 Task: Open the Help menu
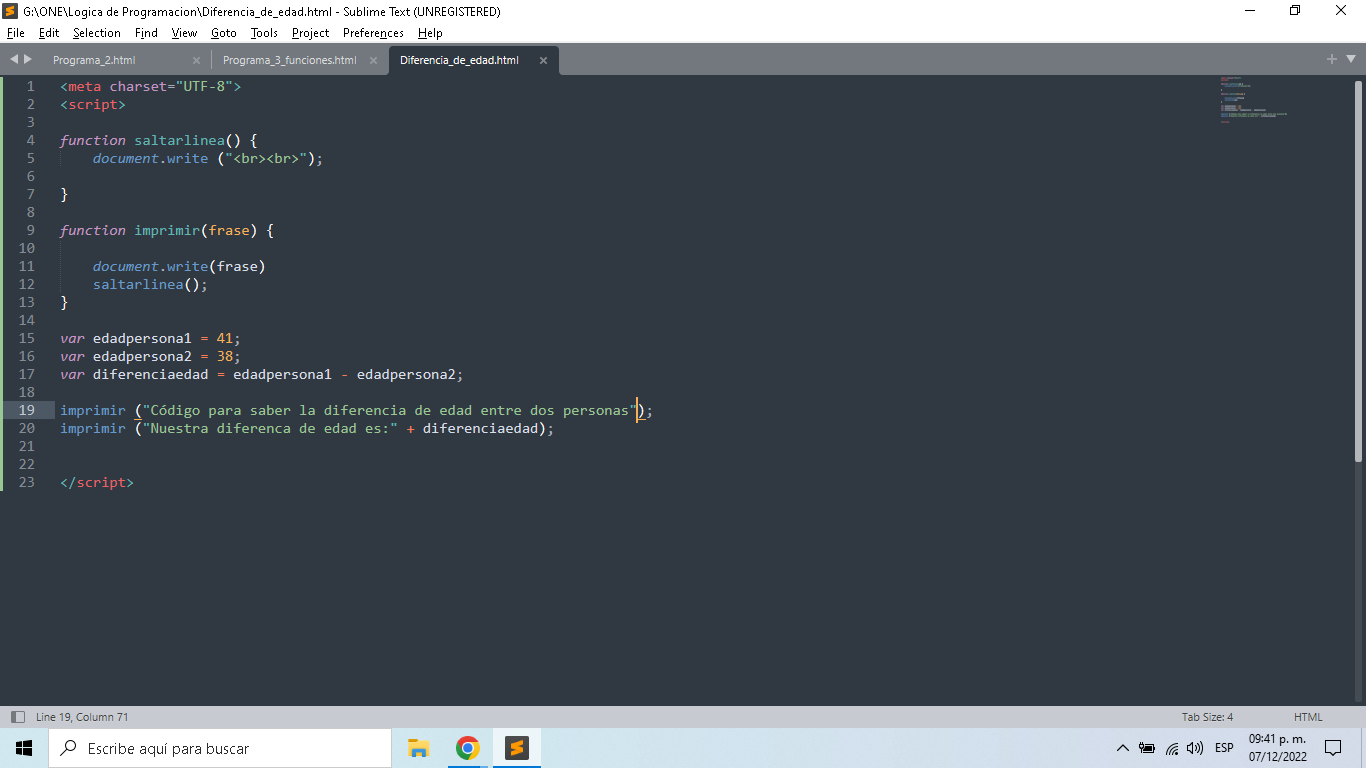pyautogui.click(x=430, y=33)
